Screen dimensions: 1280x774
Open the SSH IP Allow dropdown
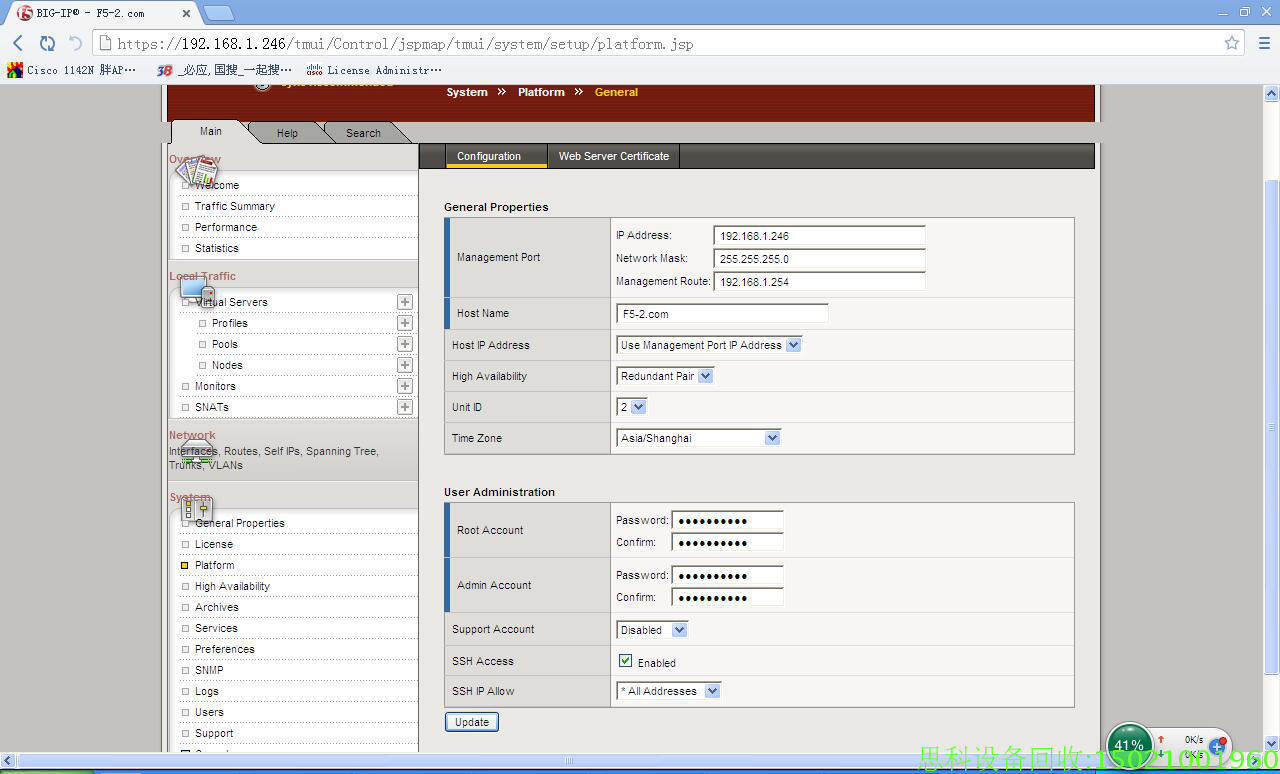tap(669, 691)
